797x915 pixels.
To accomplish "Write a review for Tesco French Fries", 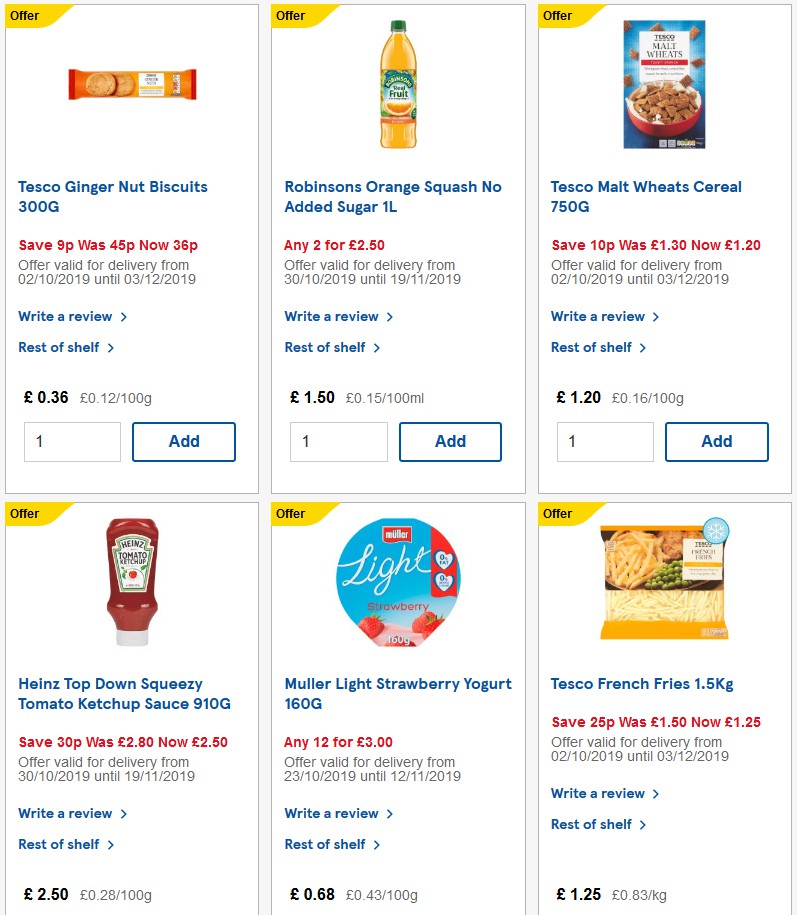I will pos(597,793).
